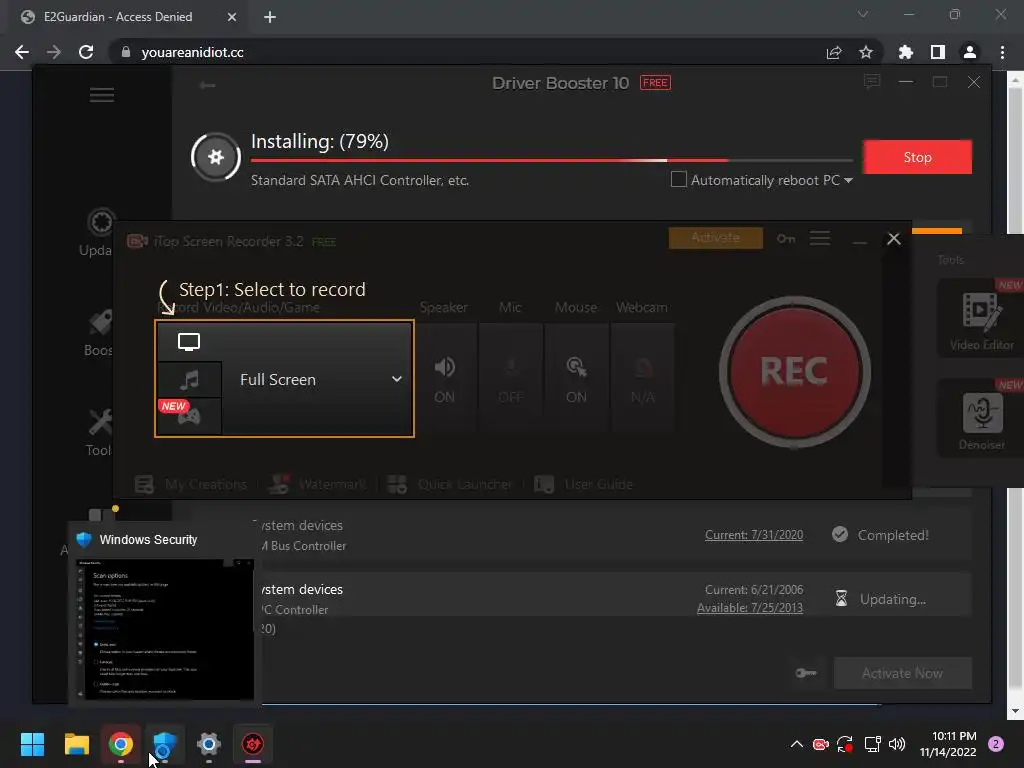The height and width of the screenshot is (768, 1024).
Task: Toggle the Mouse ON control
Action: click(x=576, y=380)
